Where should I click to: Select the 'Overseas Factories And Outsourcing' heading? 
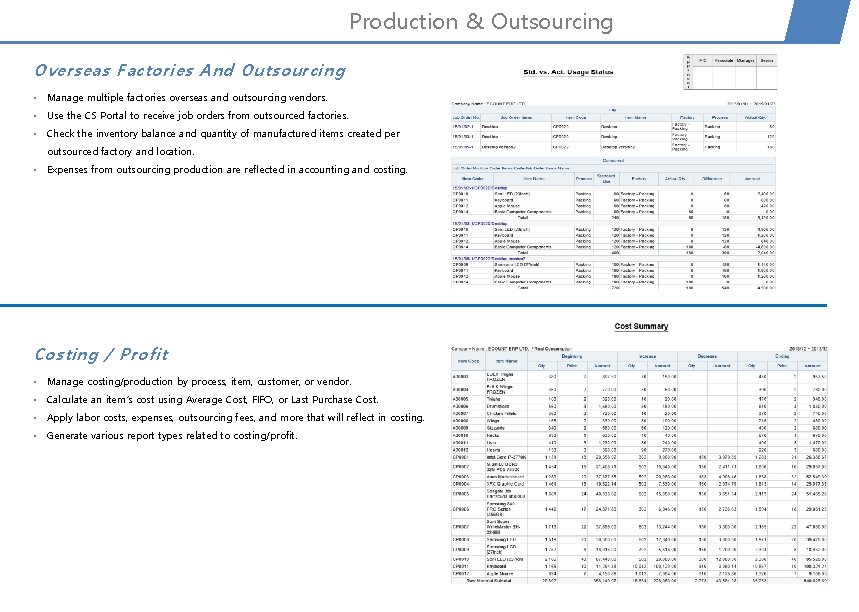[x=190, y=70]
